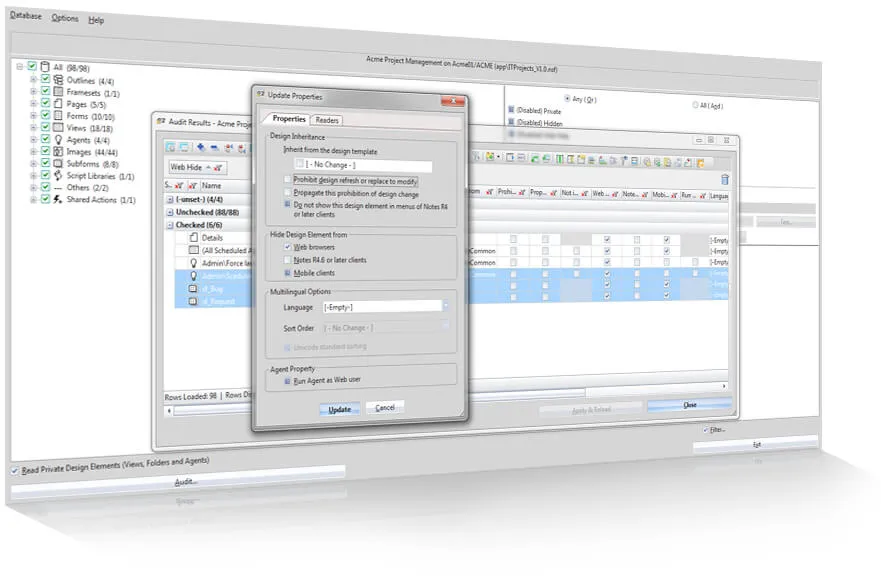Expand the (-unset-) (4/4) group
Screen dimensions: 881x580
(170, 199)
